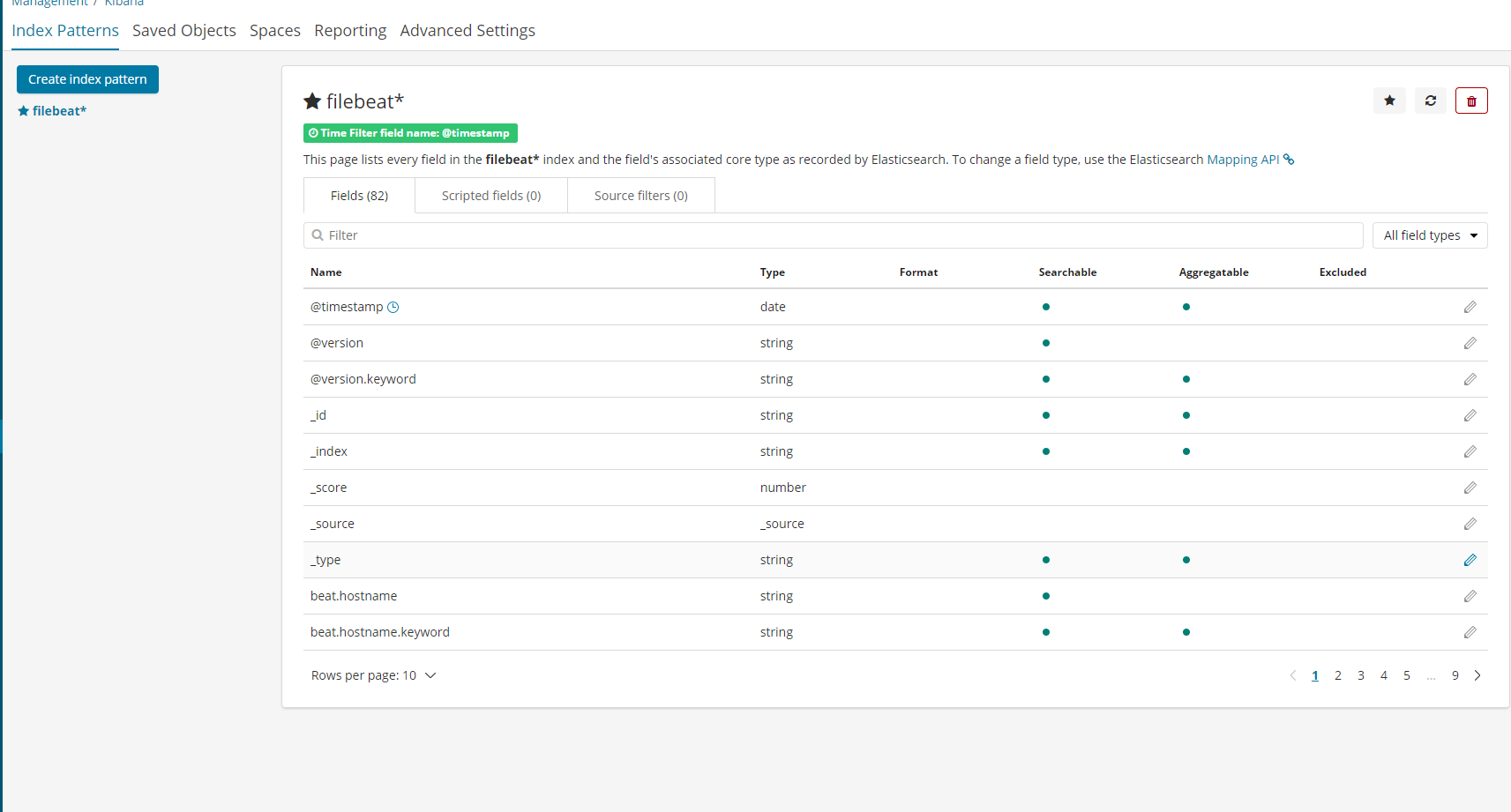Switch to Spaces tab
This screenshot has width=1511, height=812.
pyautogui.click(x=275, y=31)
